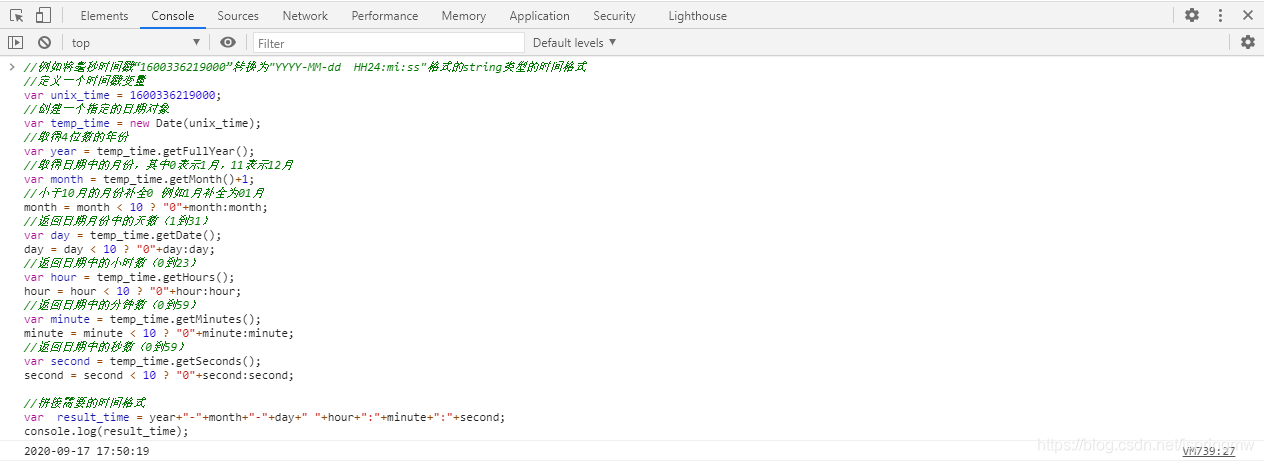This screenshot has width=1264, height=463.
Task: Activate the inspect element picker icon
Action: point(16,15)
